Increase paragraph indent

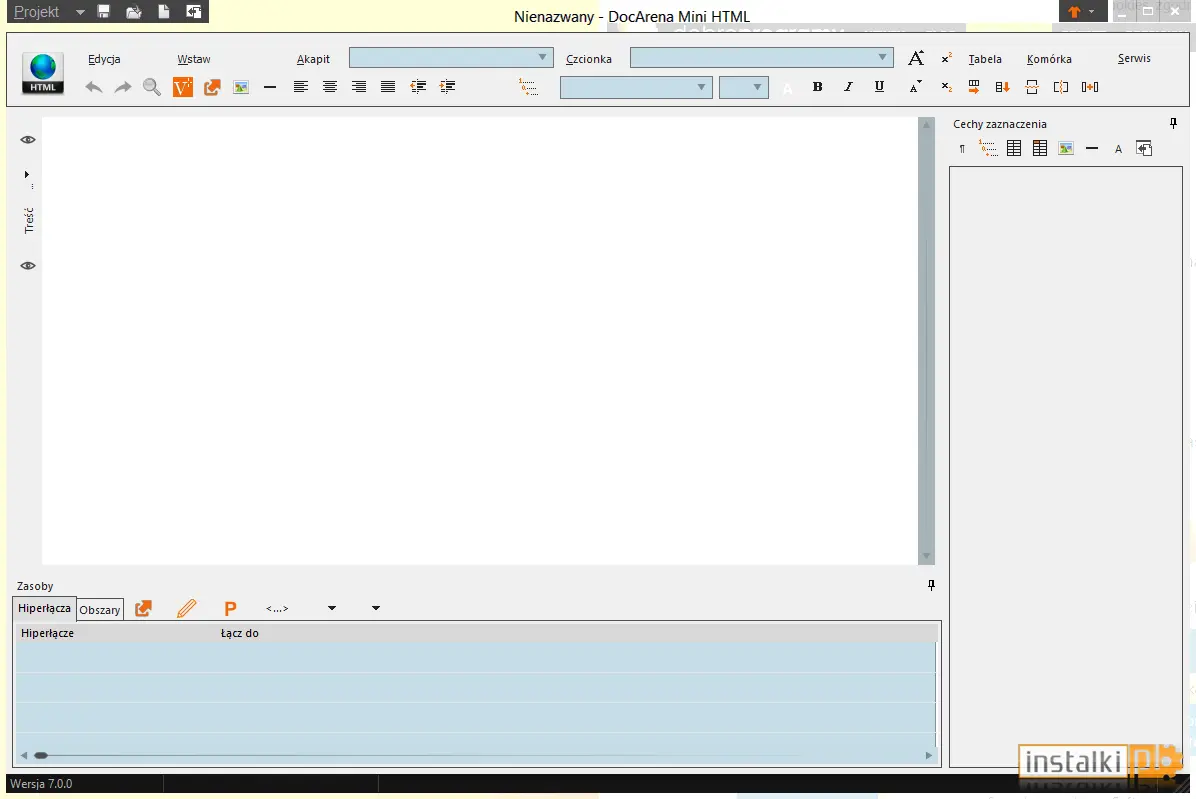[x=448, y=87]
